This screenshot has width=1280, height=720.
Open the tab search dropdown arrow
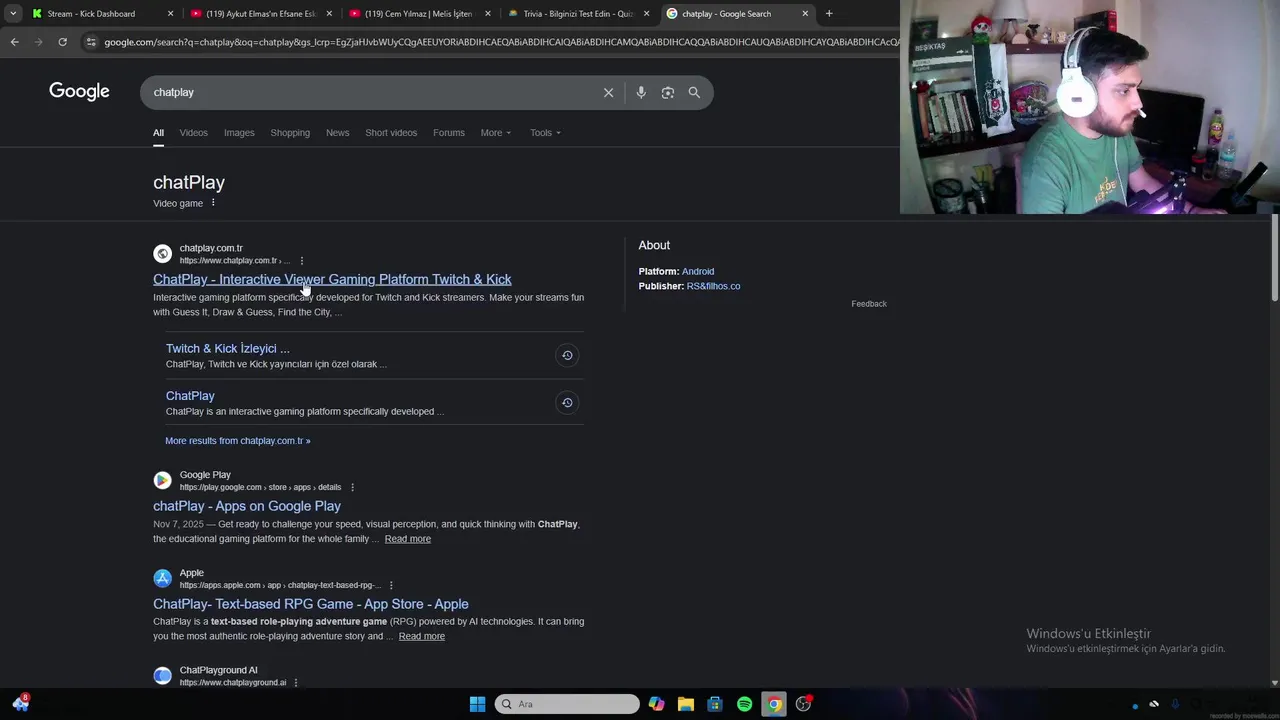click(x=13, y=14)
